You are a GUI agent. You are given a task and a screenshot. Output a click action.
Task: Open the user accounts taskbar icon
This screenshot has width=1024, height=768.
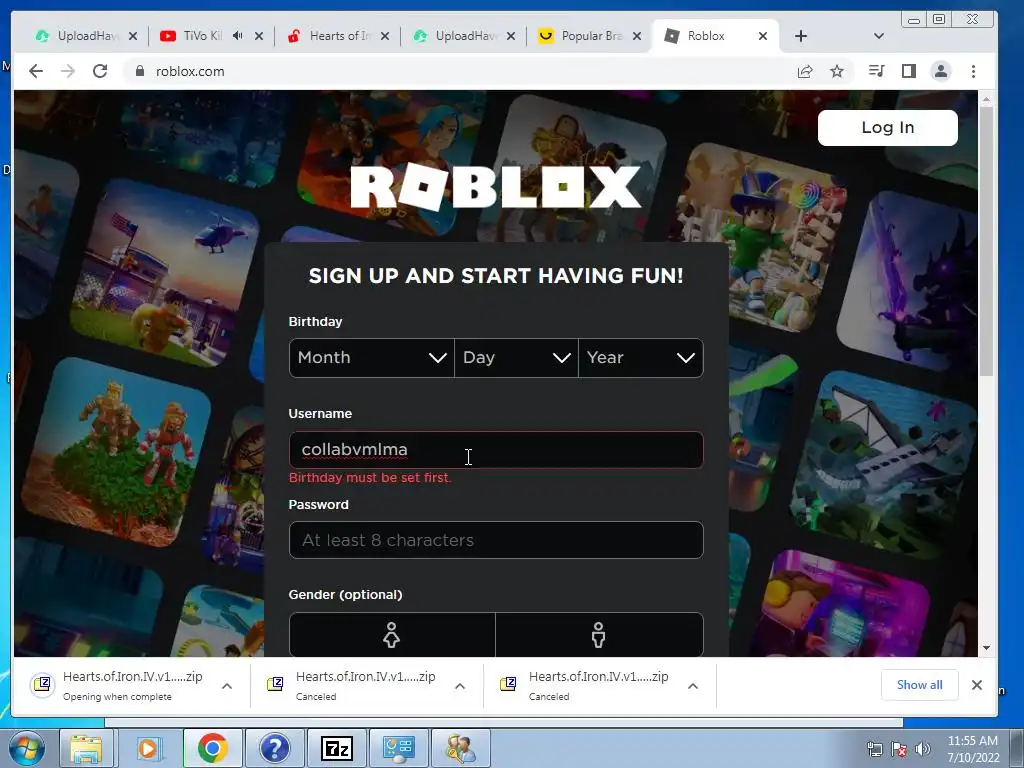(x=460, y=748)
